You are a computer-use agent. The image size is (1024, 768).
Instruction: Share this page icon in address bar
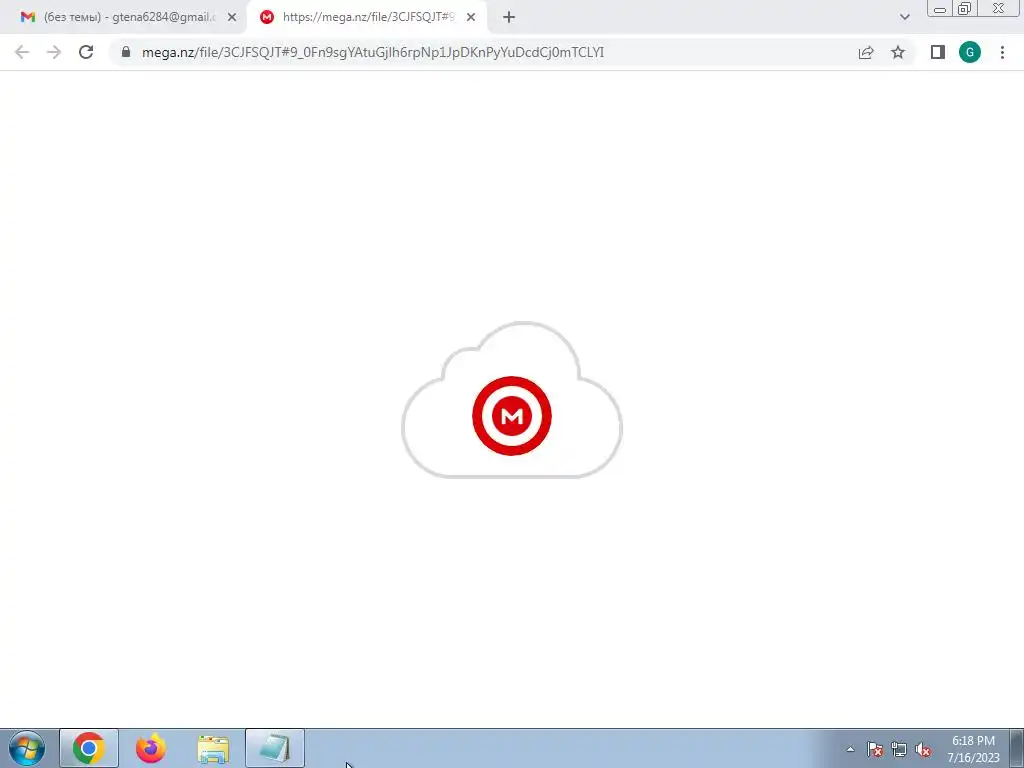click(x=866, y=52)
